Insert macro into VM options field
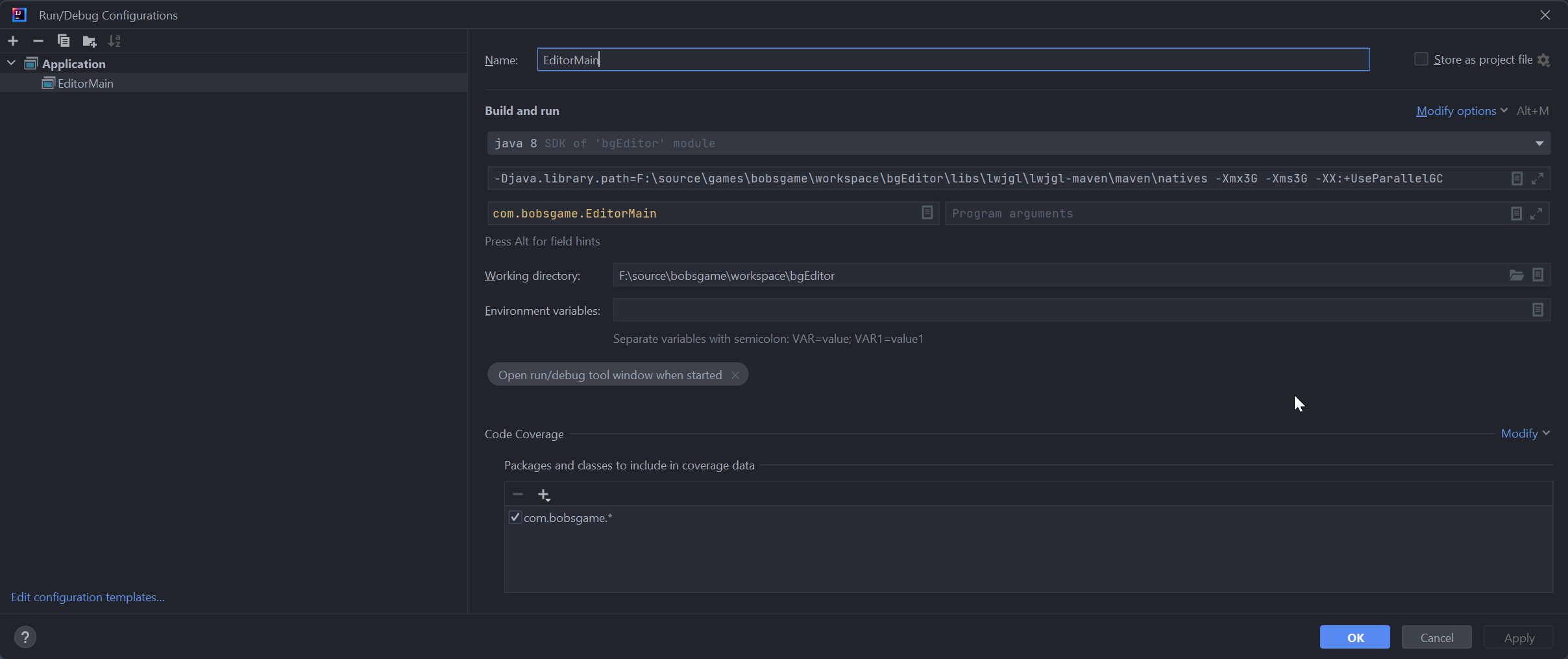Image resolution: width=1568 pixels, height=659 pixels. [1517, 179]
